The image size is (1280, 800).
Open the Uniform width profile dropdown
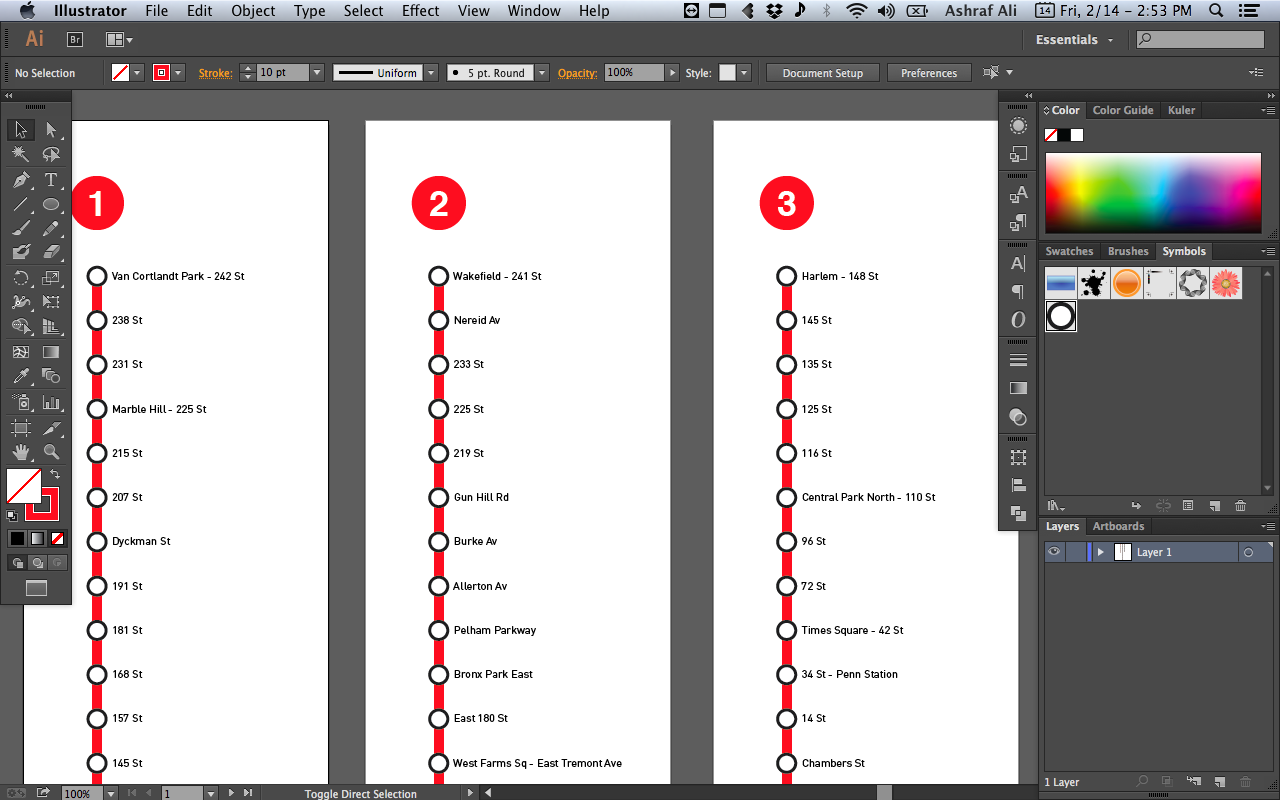click(431, 73)
